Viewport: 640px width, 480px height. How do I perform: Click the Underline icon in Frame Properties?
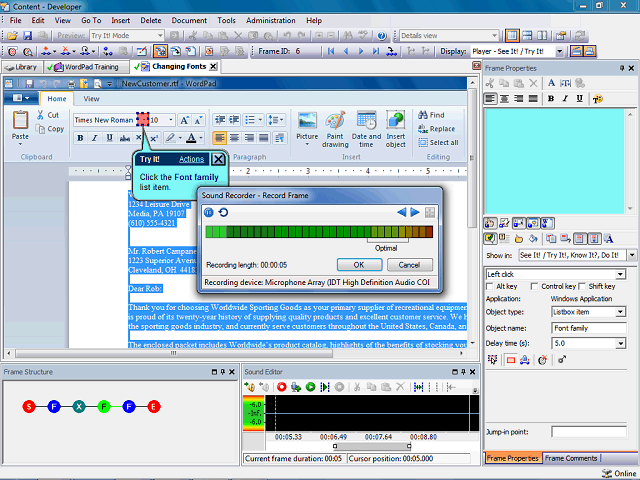tap(580, 99)
